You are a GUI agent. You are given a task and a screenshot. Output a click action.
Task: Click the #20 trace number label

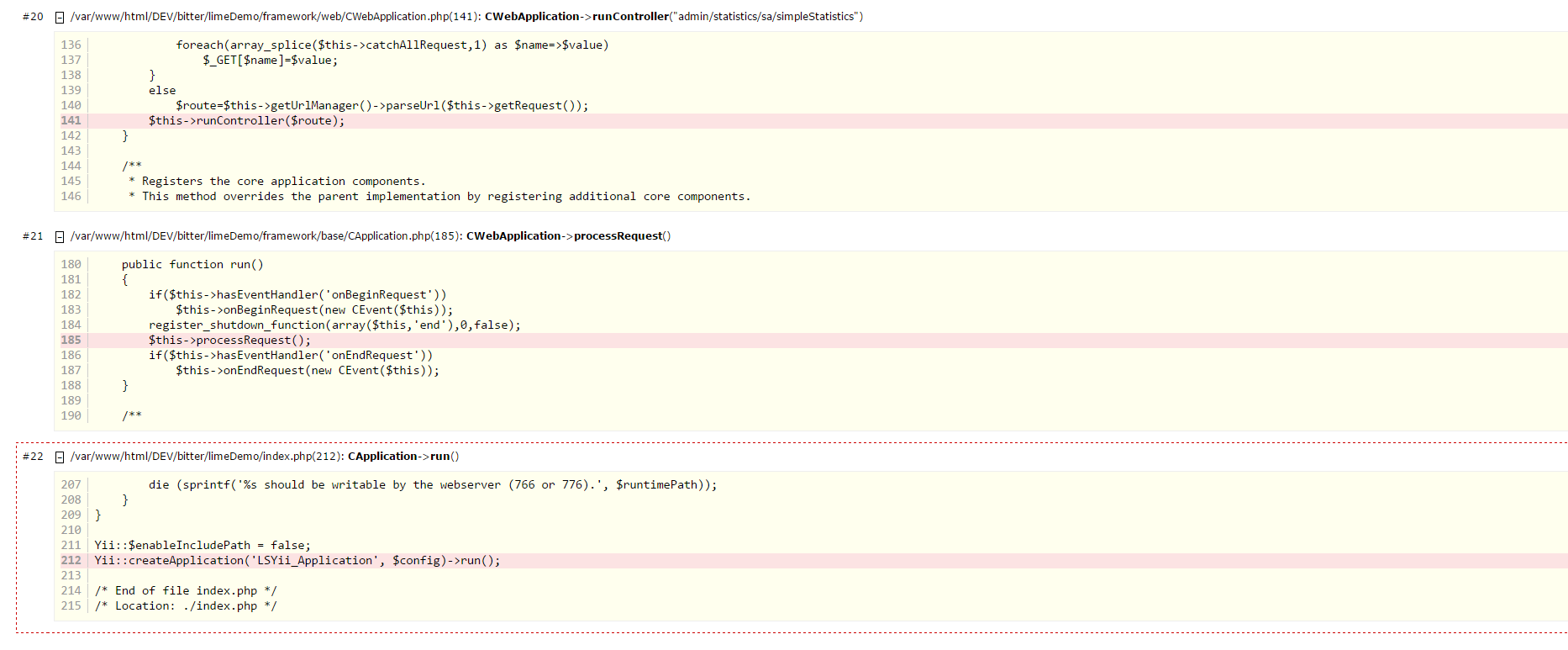coord(33,17)
